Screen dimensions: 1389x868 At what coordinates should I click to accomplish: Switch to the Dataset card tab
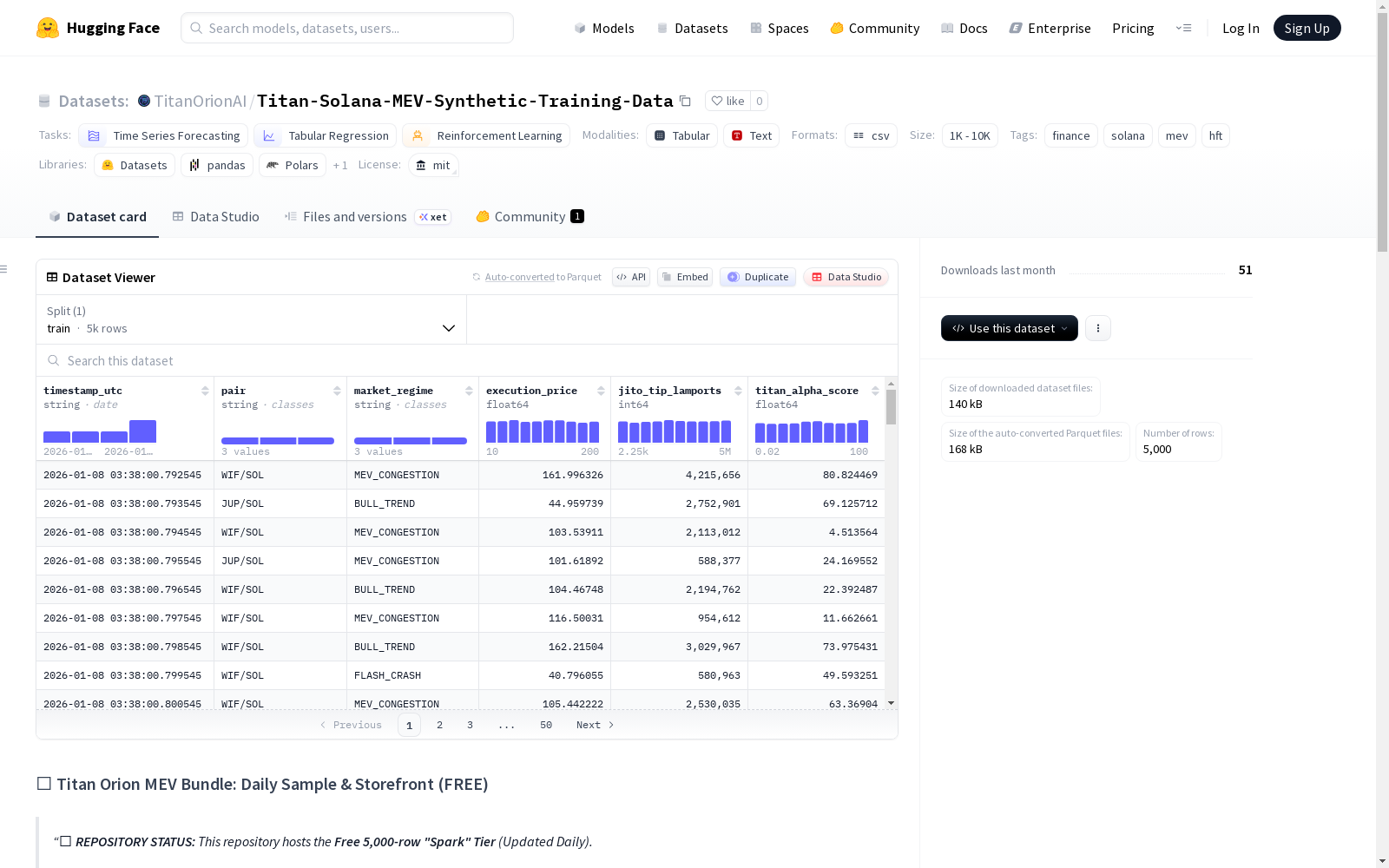point(97,217)
